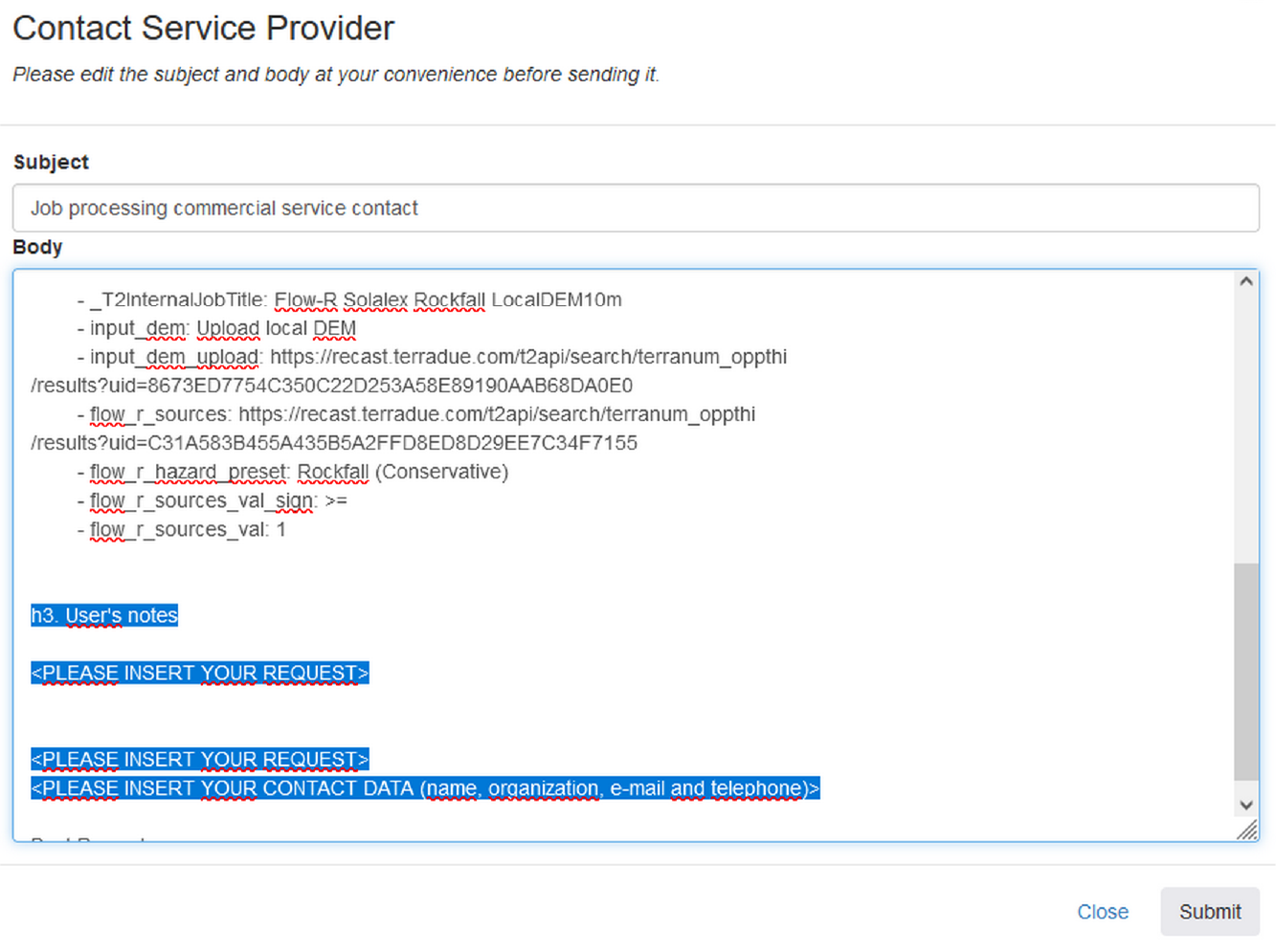Click the Body textarea resize handle
1276x952 pixels.
[x=1247, y=830]
